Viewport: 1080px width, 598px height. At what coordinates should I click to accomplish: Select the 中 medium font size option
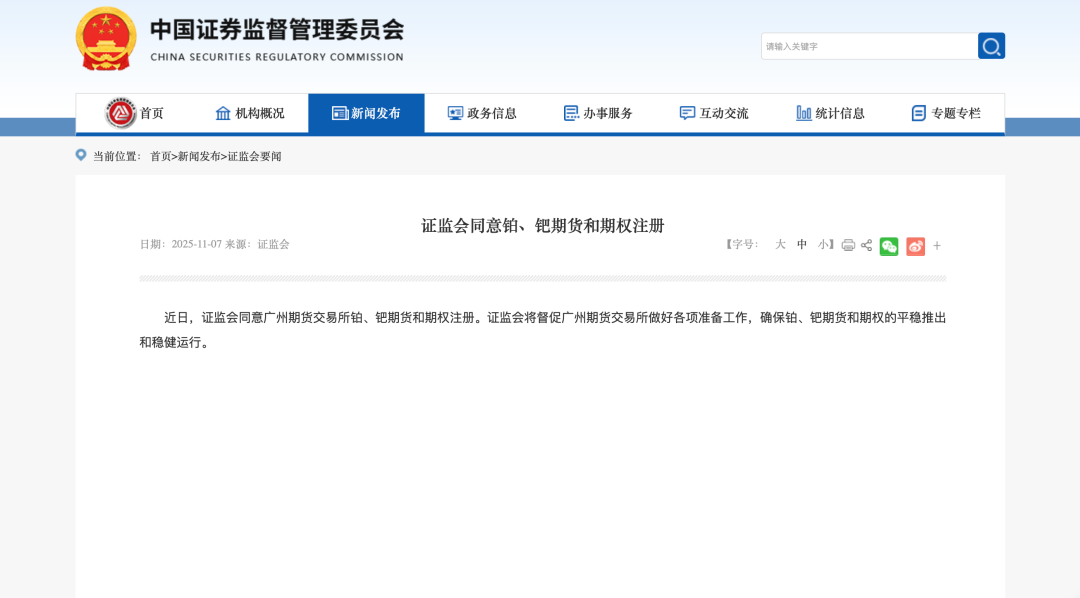pos(801,245)
